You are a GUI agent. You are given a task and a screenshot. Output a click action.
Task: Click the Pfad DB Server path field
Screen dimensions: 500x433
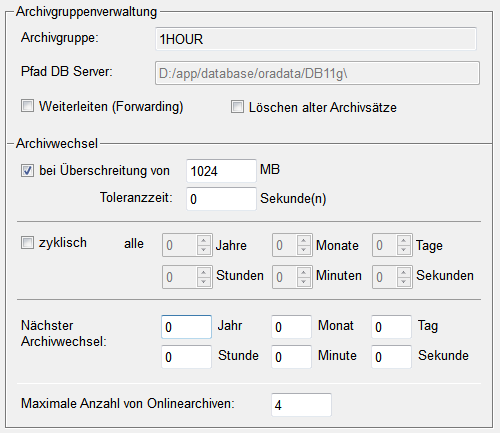[317, 73]
